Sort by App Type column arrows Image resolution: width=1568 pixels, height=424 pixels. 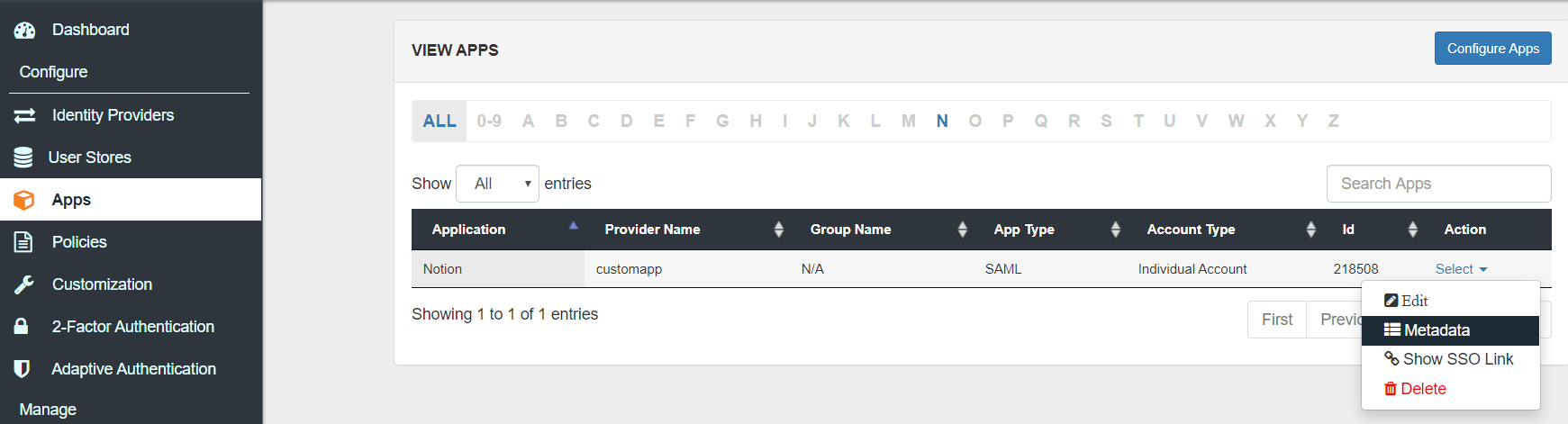[1116, 230]
